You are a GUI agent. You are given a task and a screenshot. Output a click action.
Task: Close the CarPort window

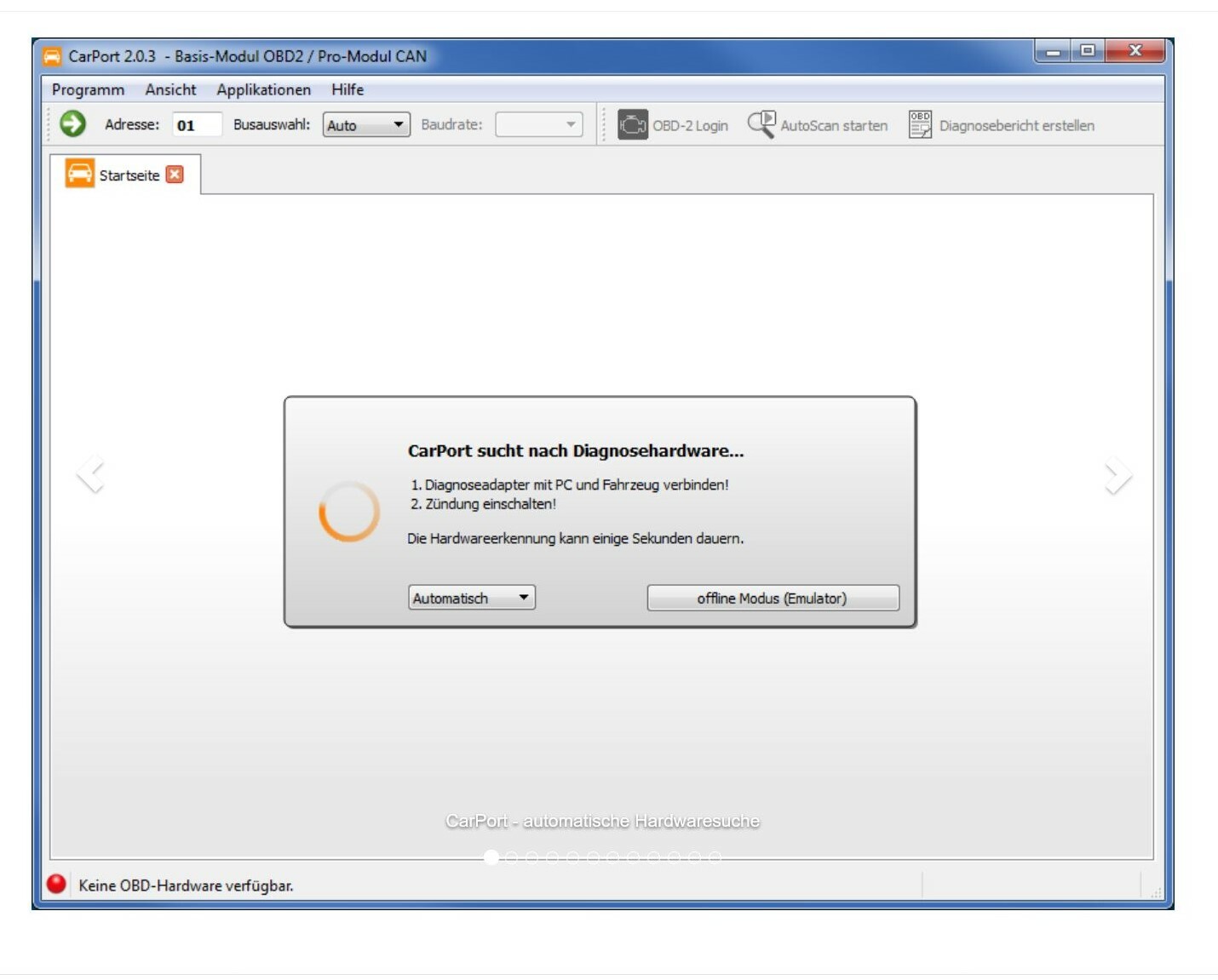(x=1135, y=51)
